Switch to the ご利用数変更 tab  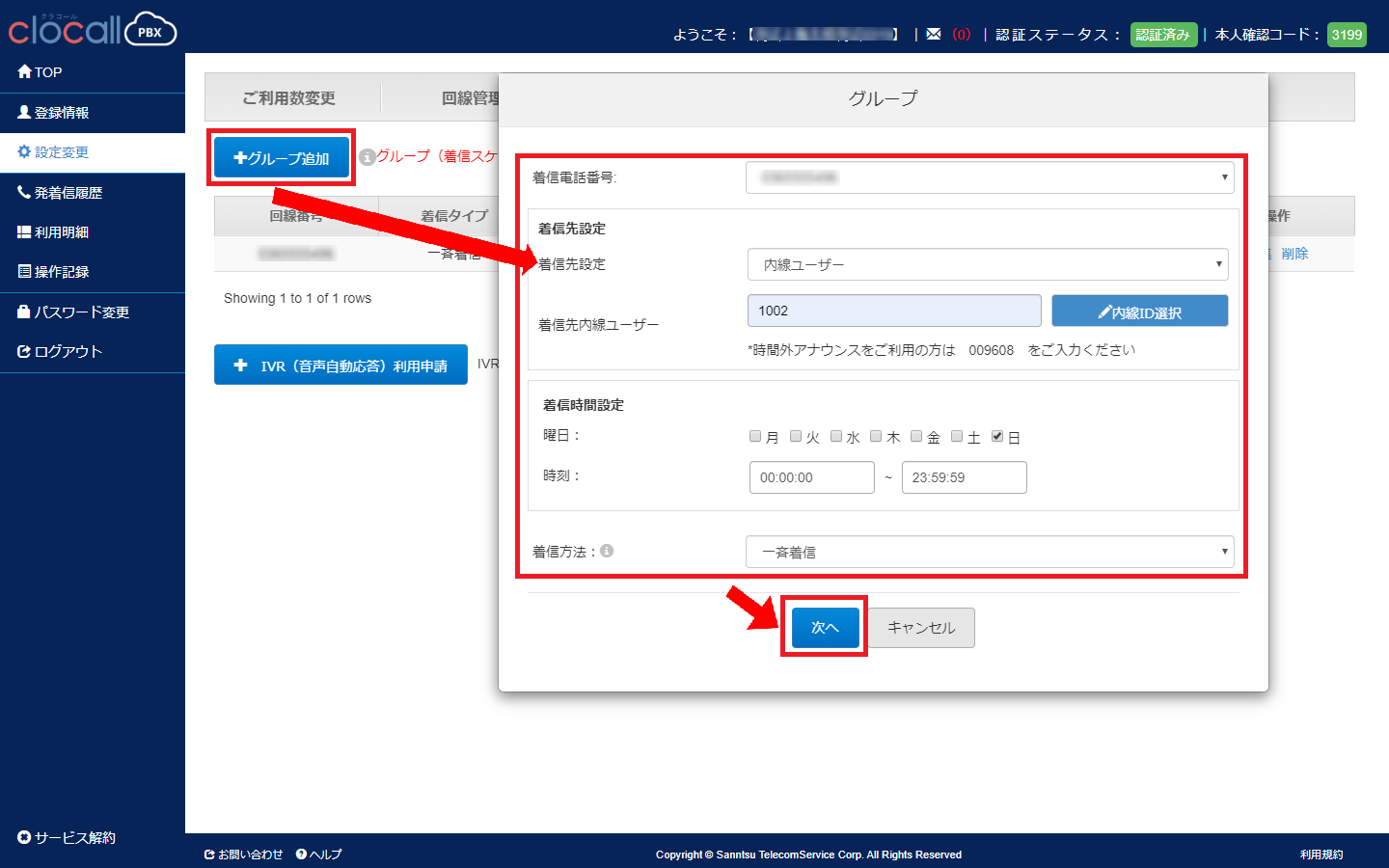(289, 97)
